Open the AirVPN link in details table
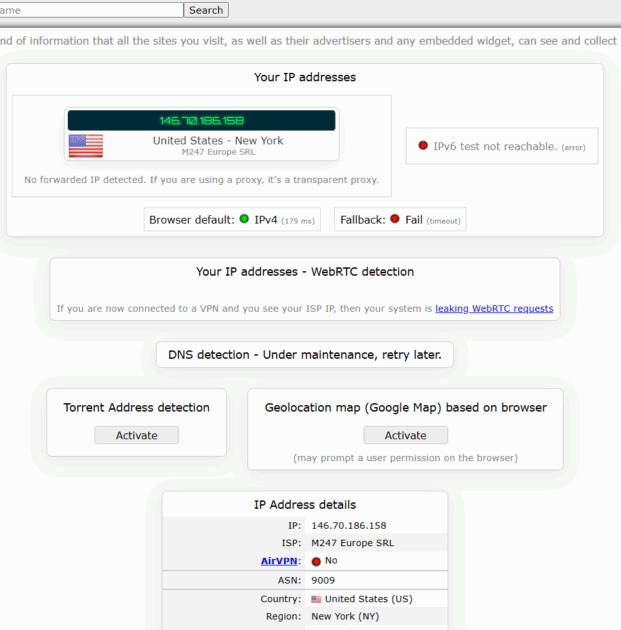This screenshot has width=621, height=630. 283,560
